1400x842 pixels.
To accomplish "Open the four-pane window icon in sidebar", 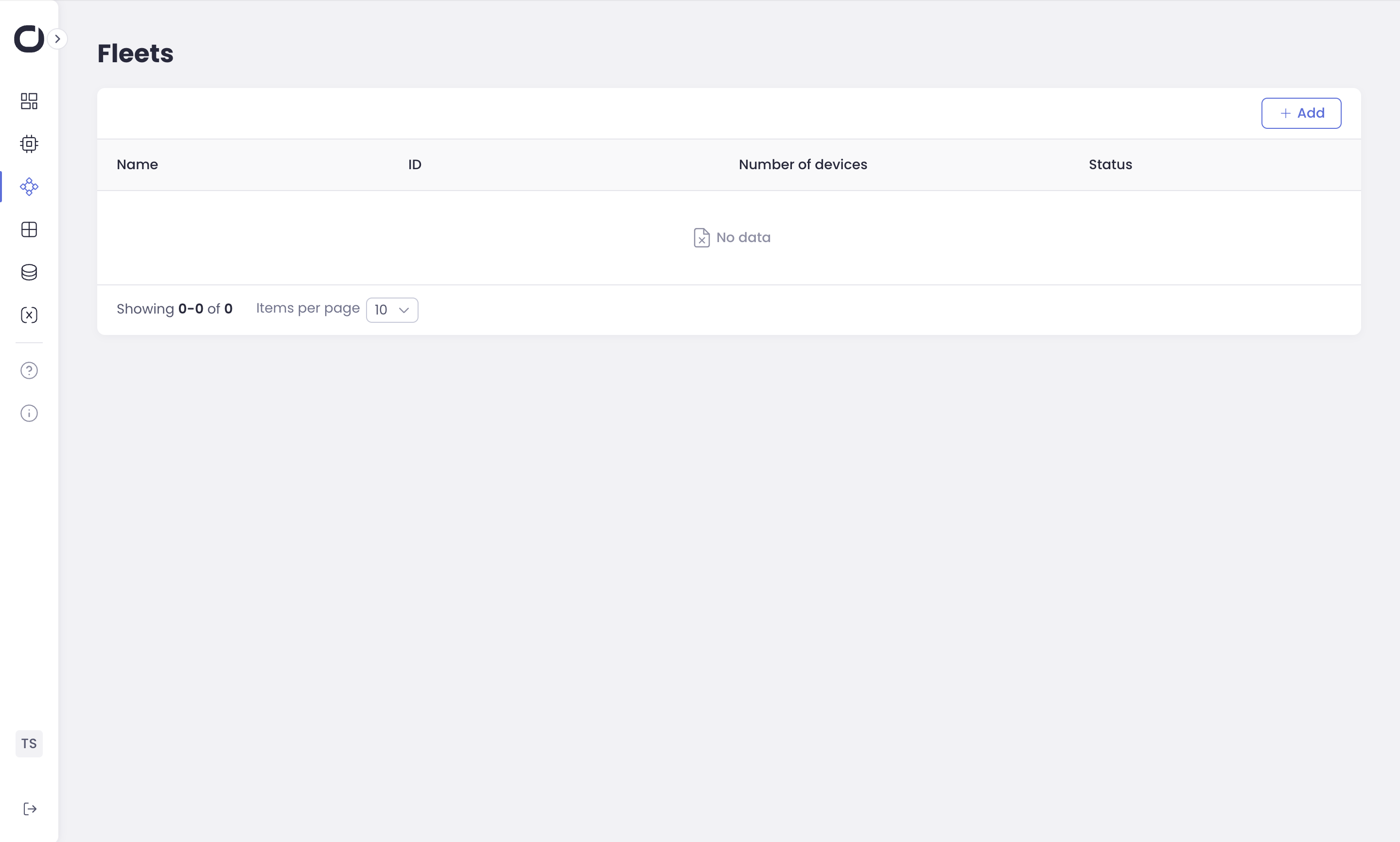I will [29, 230].
